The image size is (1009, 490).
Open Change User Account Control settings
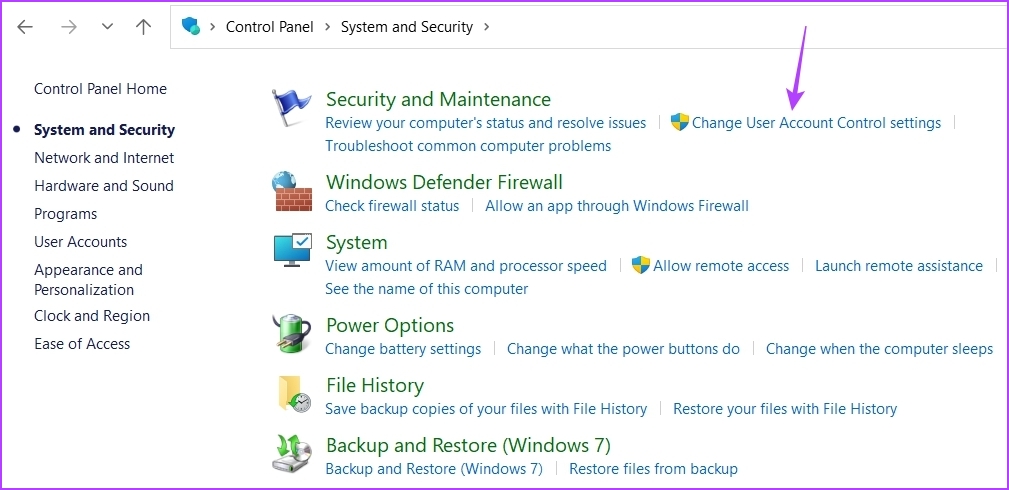816,123
